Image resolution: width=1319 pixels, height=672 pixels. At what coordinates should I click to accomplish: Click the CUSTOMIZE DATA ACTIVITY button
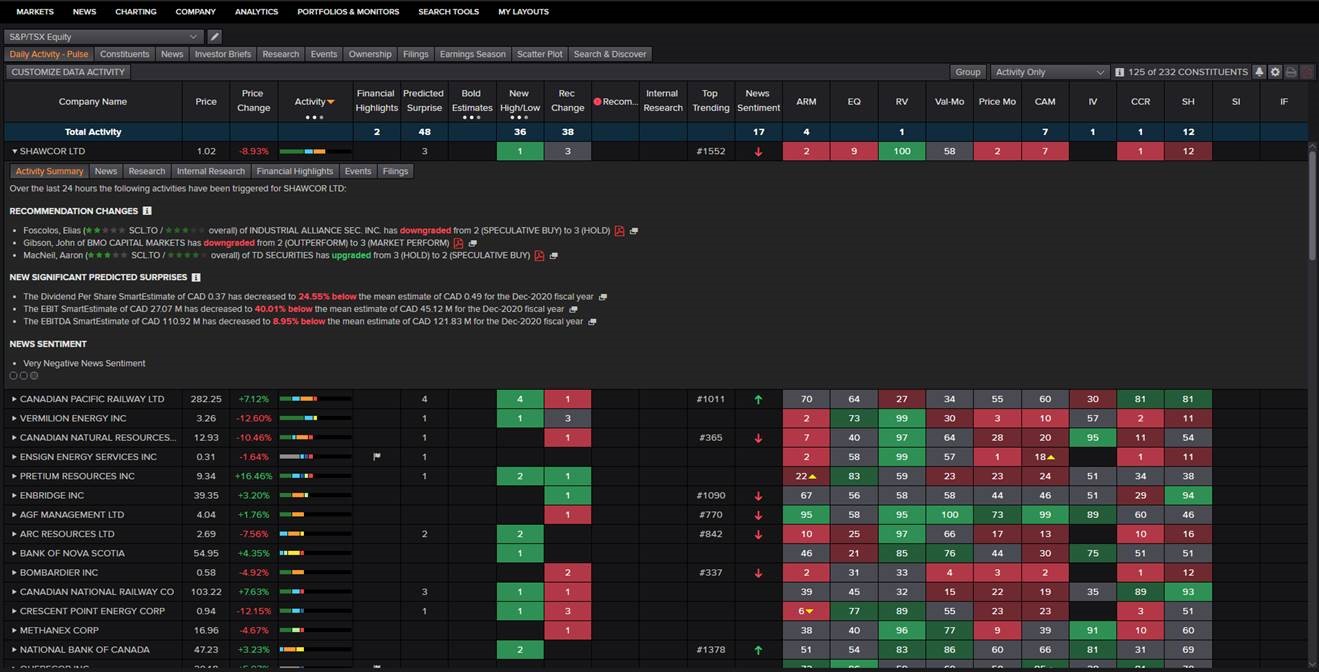pos(68,72)
